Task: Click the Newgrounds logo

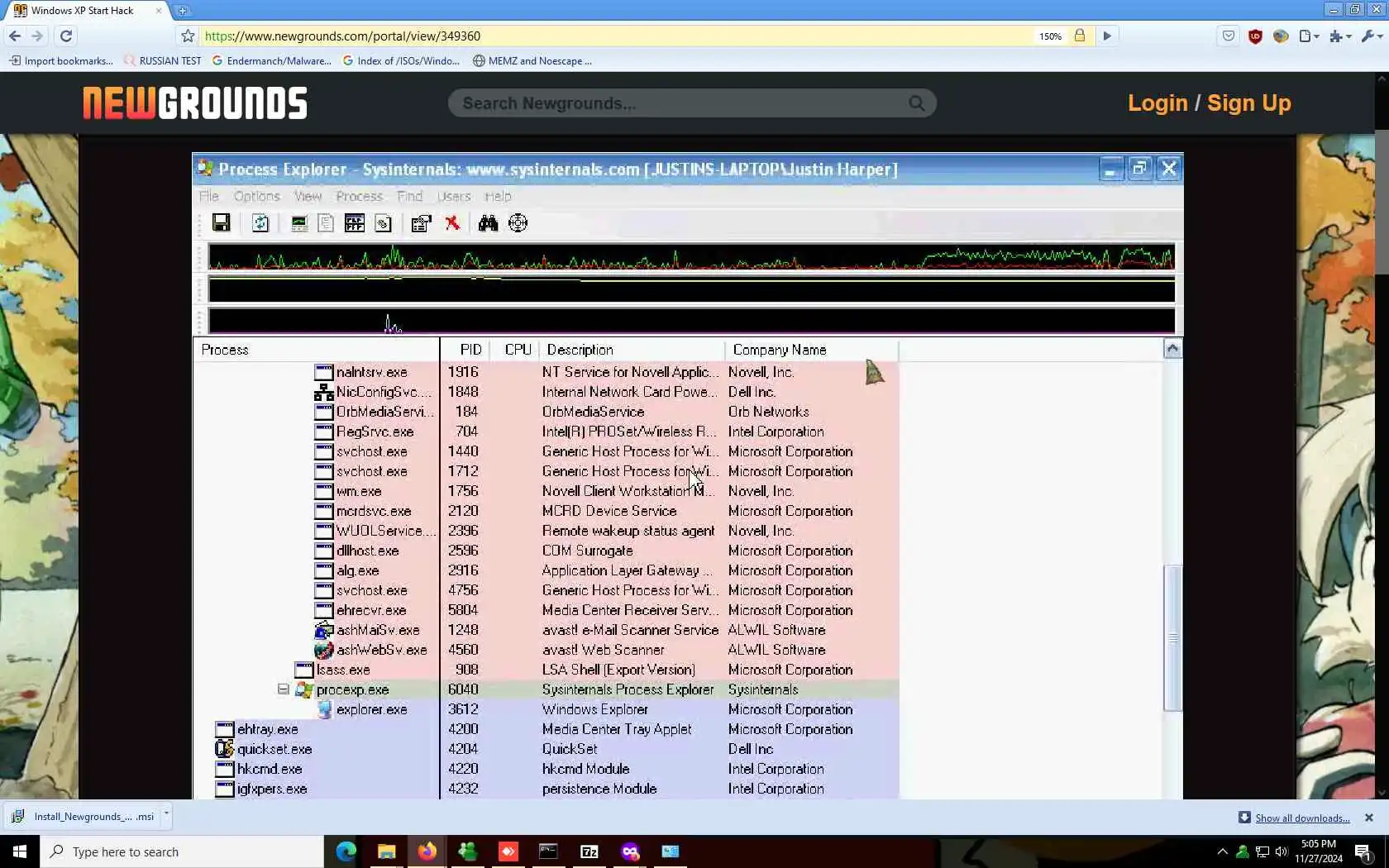Action: click(195, 103)
